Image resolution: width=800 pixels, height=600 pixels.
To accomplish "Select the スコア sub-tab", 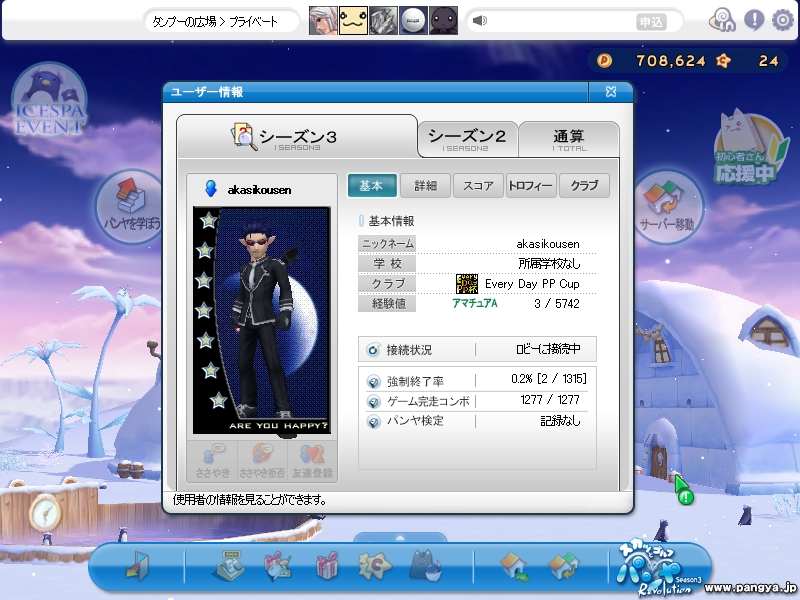I will (478, 186).
